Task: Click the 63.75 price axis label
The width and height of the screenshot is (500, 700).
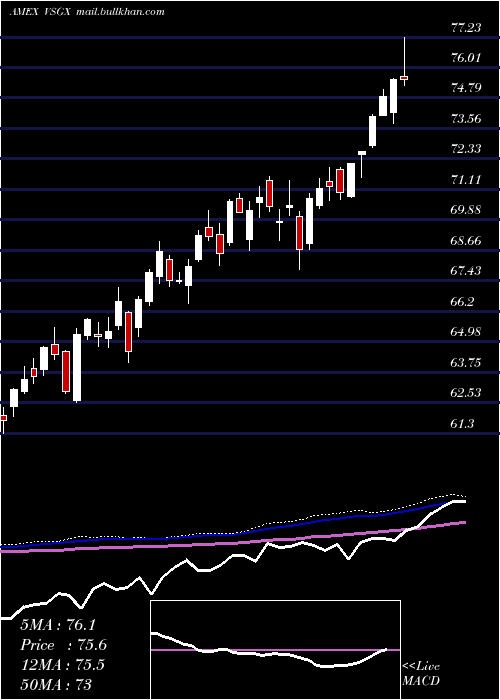Action: point(466,362)
